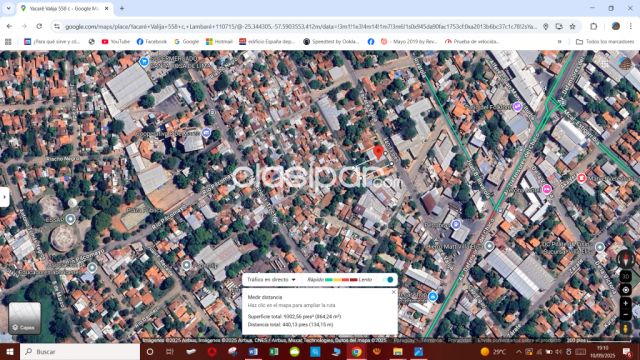The image size is (640, 360).
Task: Open the Todos los marcadores folder
Action: click(x=605, y=42)
